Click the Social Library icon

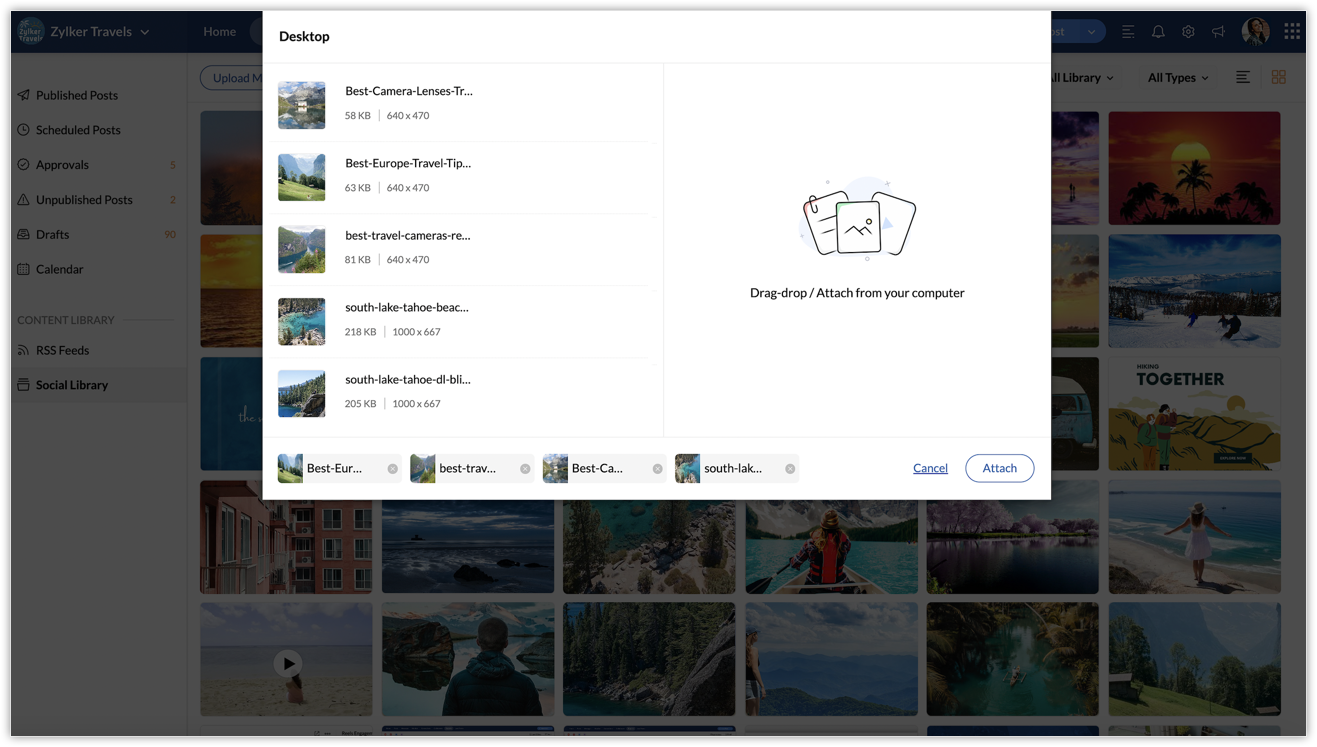coord(24,385)
